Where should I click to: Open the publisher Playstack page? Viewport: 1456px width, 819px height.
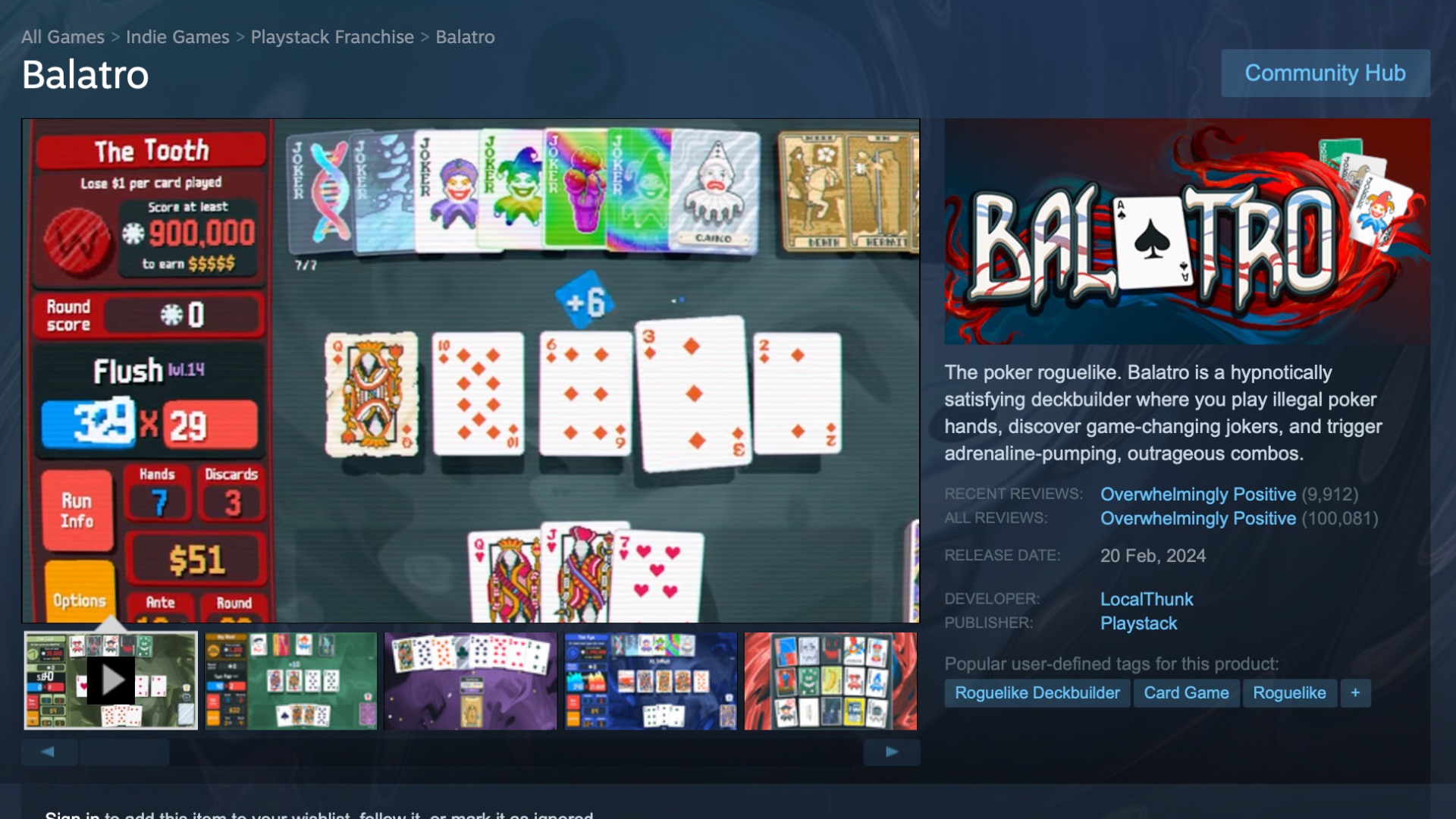point(1138,623)
